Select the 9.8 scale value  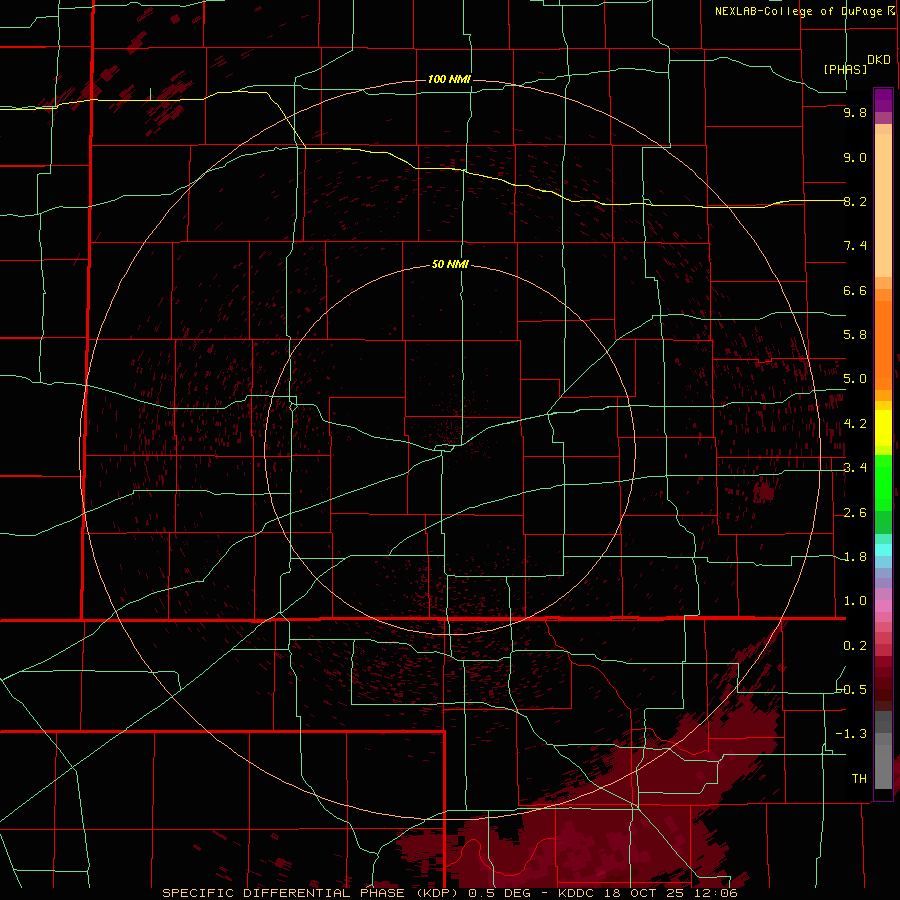(x=855, y=112)
